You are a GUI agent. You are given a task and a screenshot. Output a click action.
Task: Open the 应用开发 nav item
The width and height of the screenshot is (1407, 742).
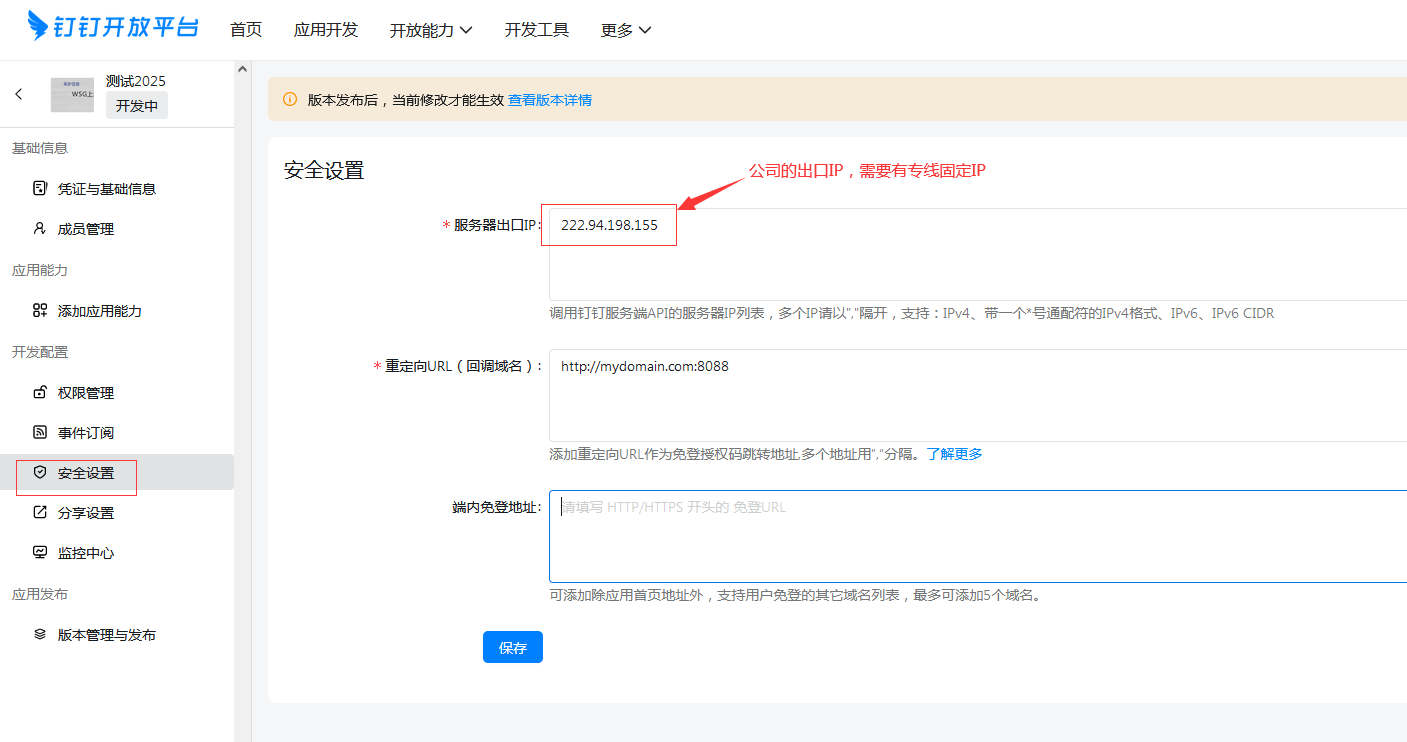click(326, 30)
